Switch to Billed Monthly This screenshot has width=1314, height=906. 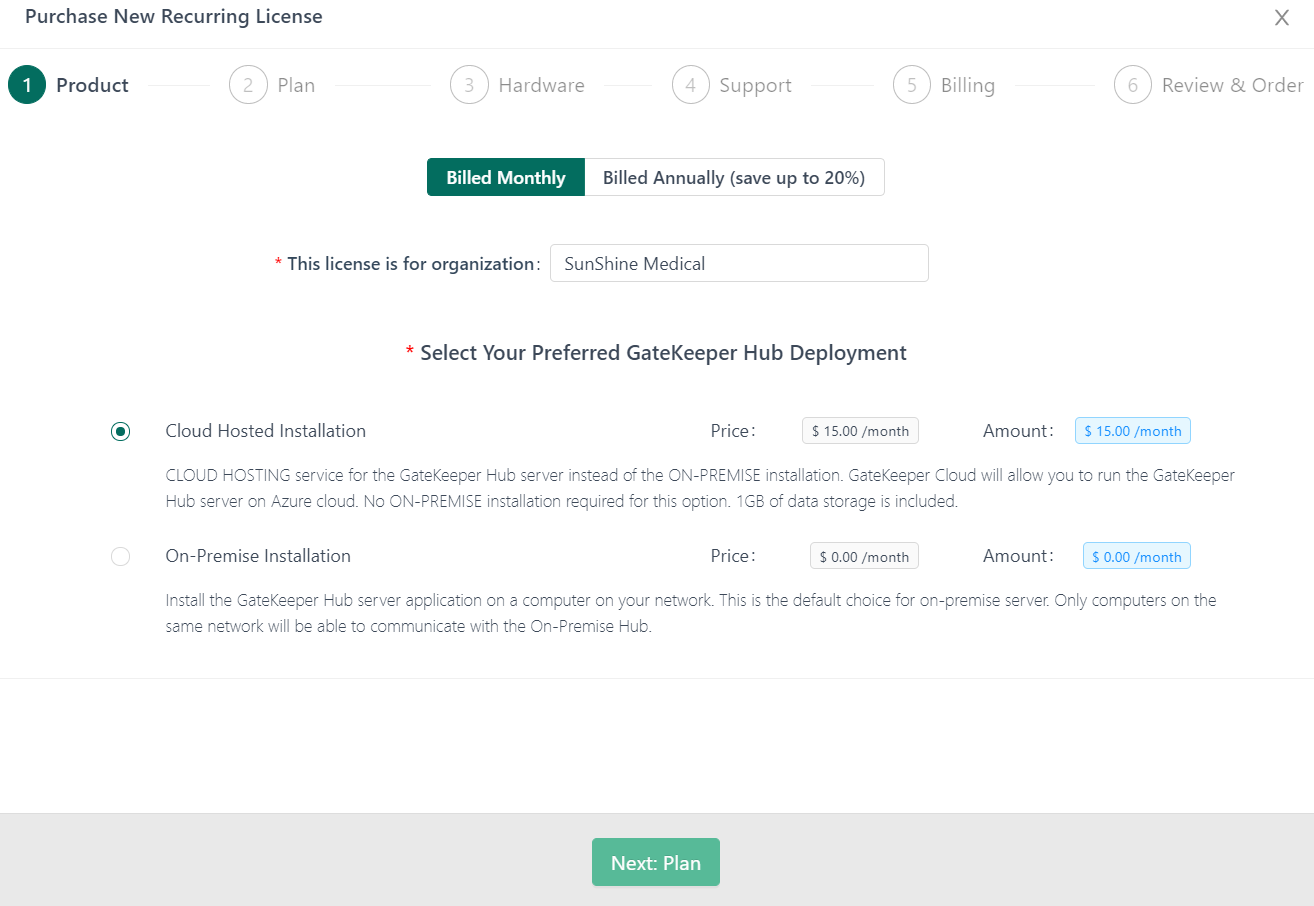click(506, 178)
